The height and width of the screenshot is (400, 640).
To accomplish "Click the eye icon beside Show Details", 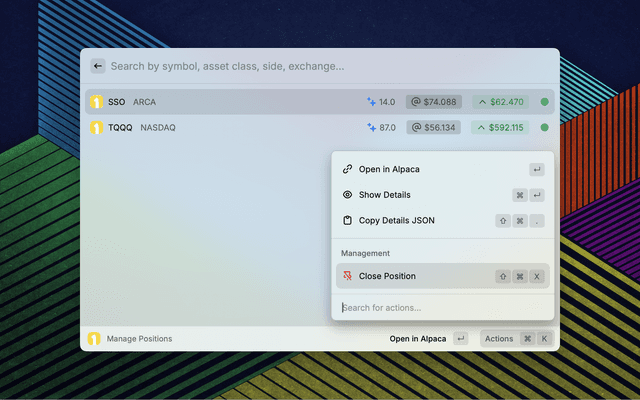I will click(x=347, y=195).
